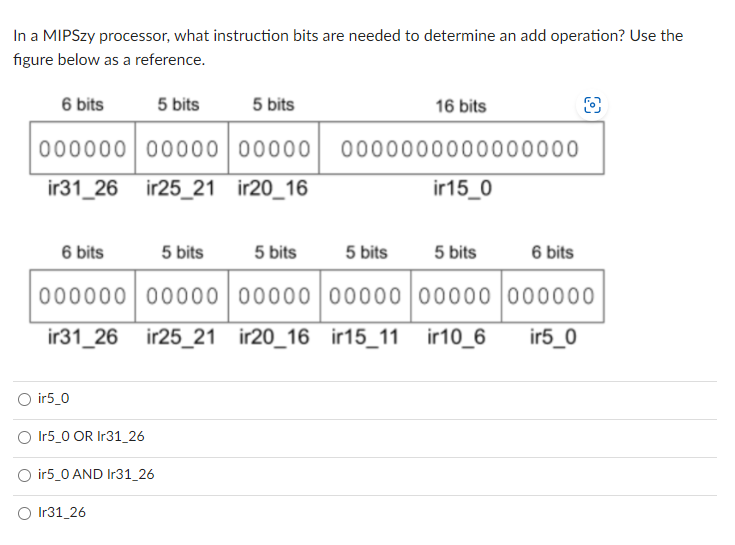This screenshot has height=545, width=735.
Task: Click the 'ir15_0' label under the top diagram
Action: [463, 188]
